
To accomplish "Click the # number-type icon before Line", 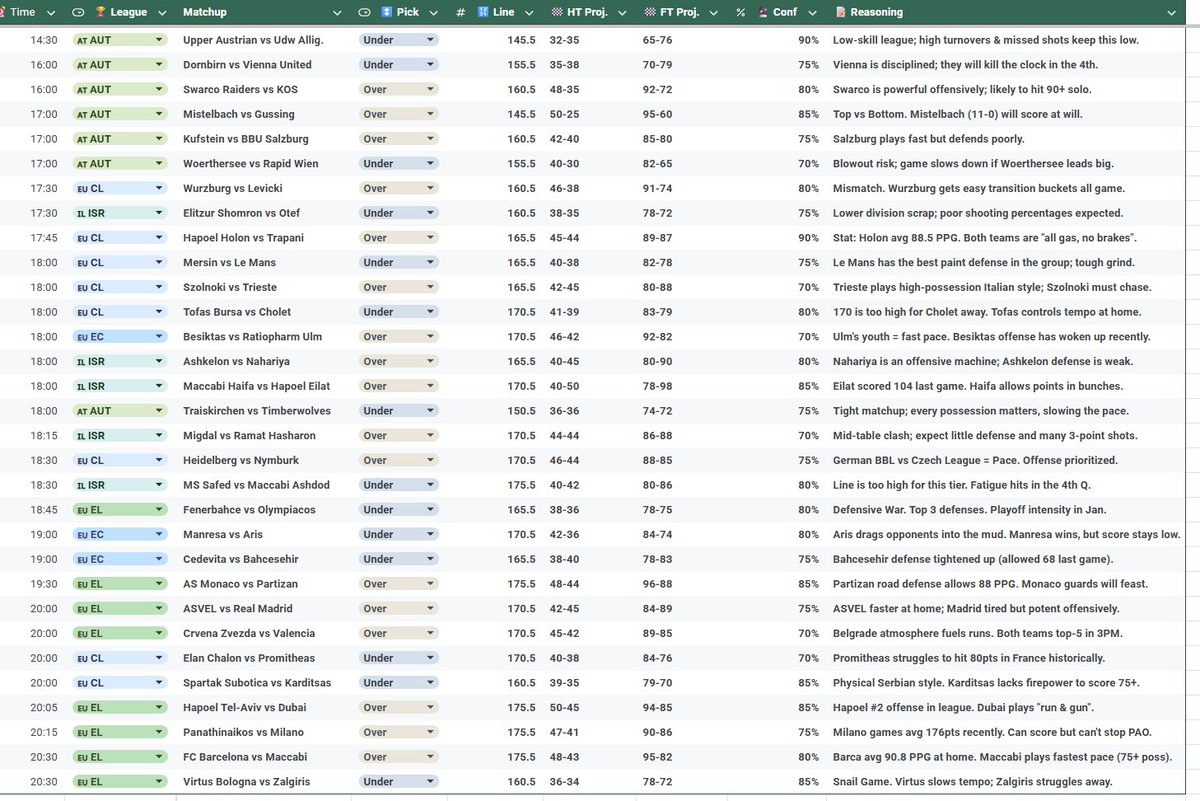I will click(460, 12).
